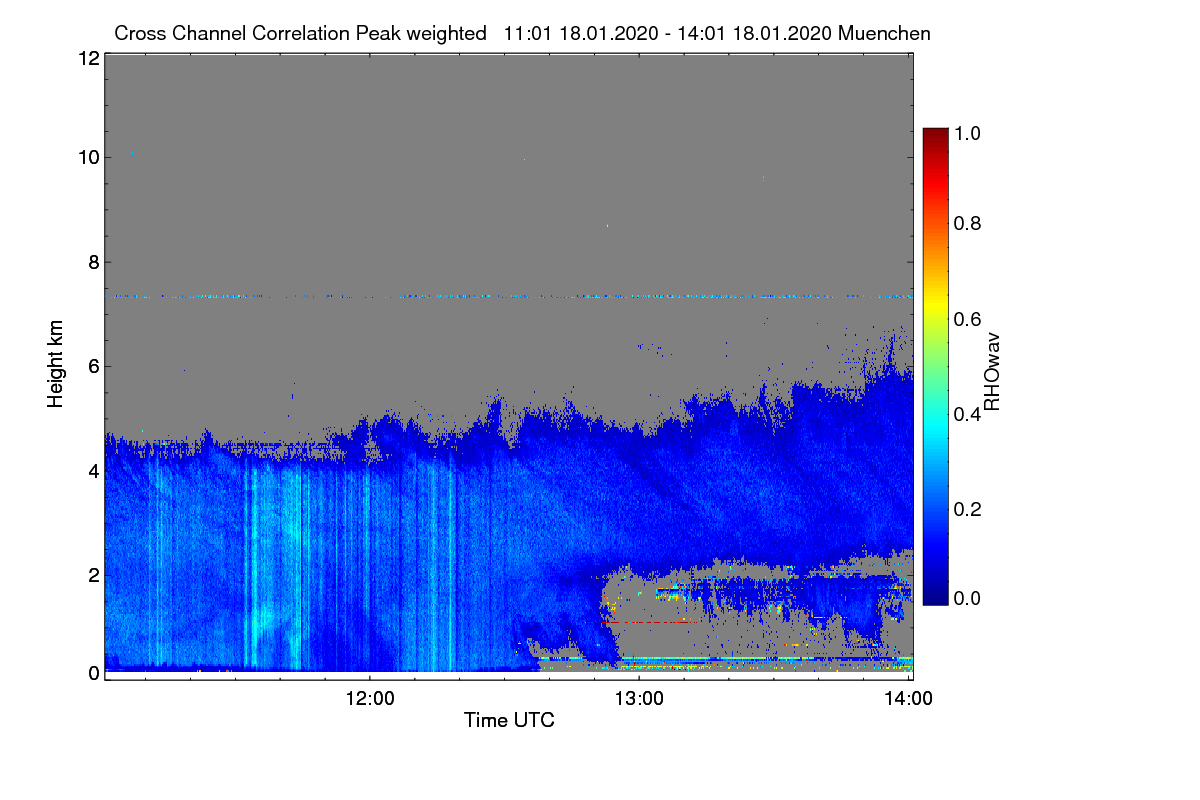Click the red horizontal streak near 1 km
The height and width of the screenshot is (800, 1200).
coord(650,622)
